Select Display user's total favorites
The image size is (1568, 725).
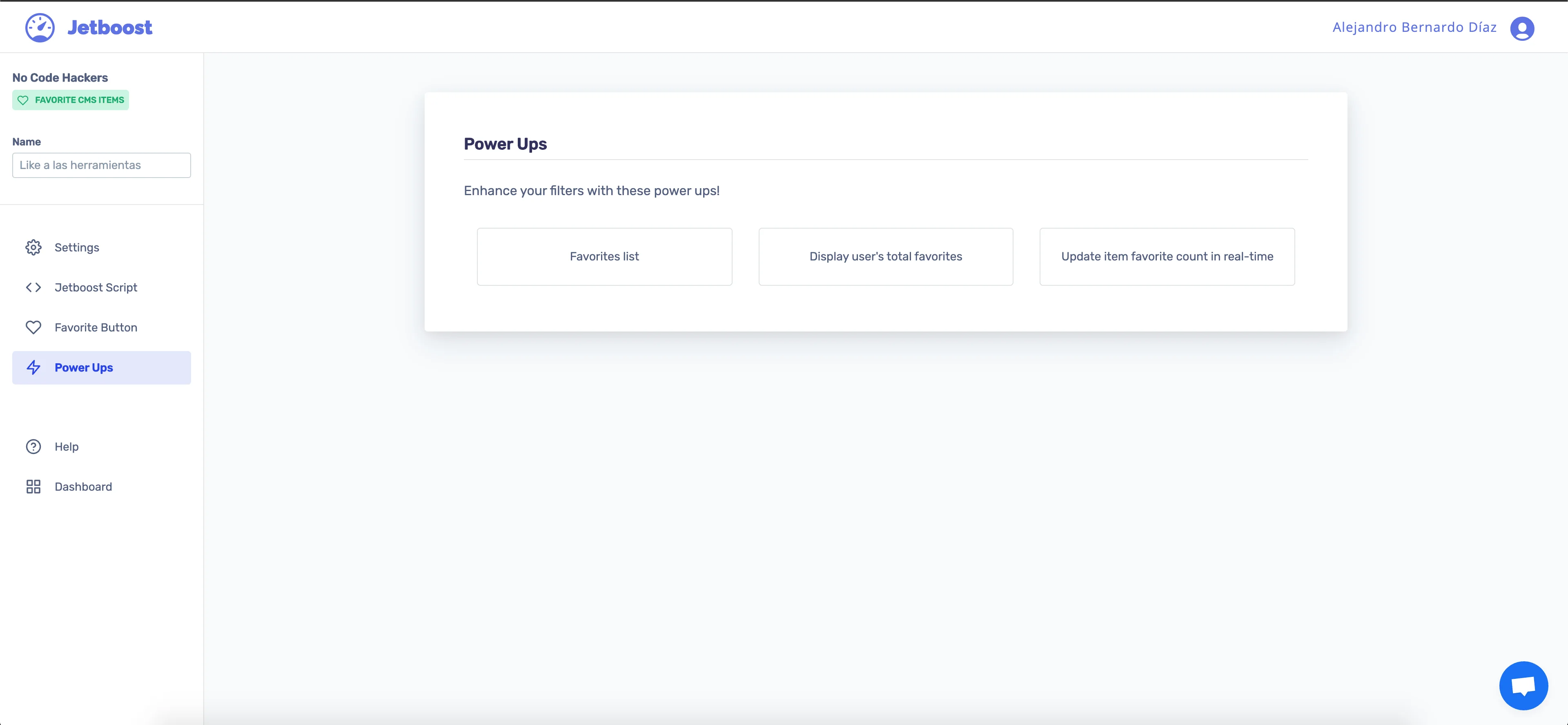pos(886,257)
